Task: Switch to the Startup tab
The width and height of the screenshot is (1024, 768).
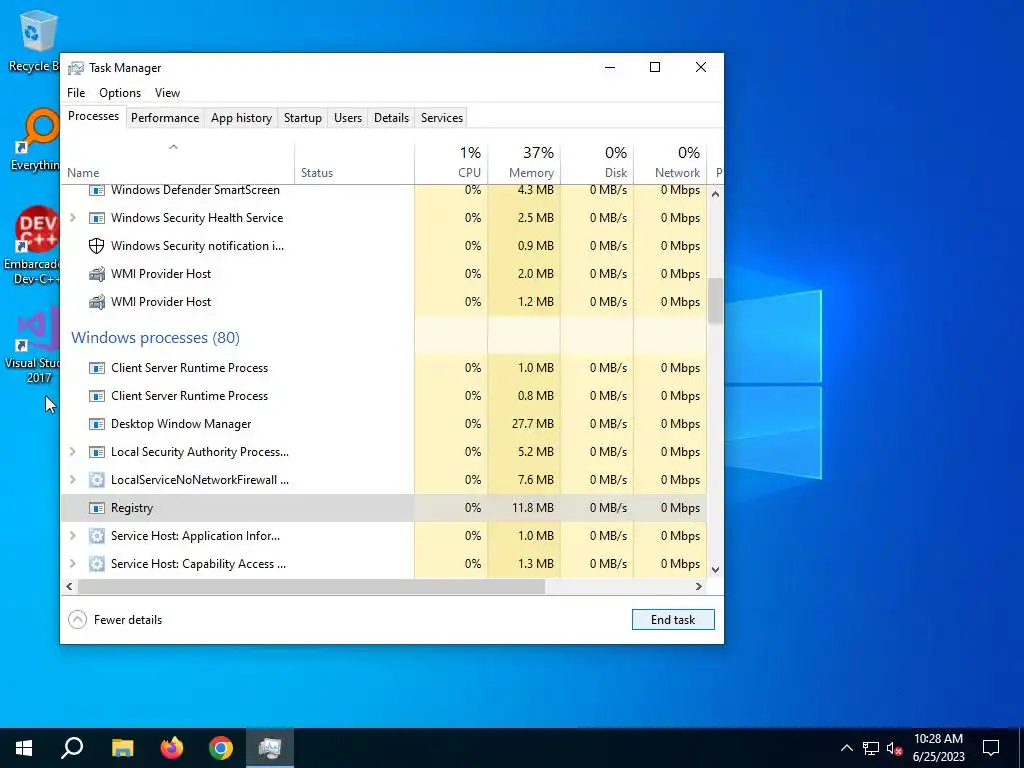Action: 302,118
